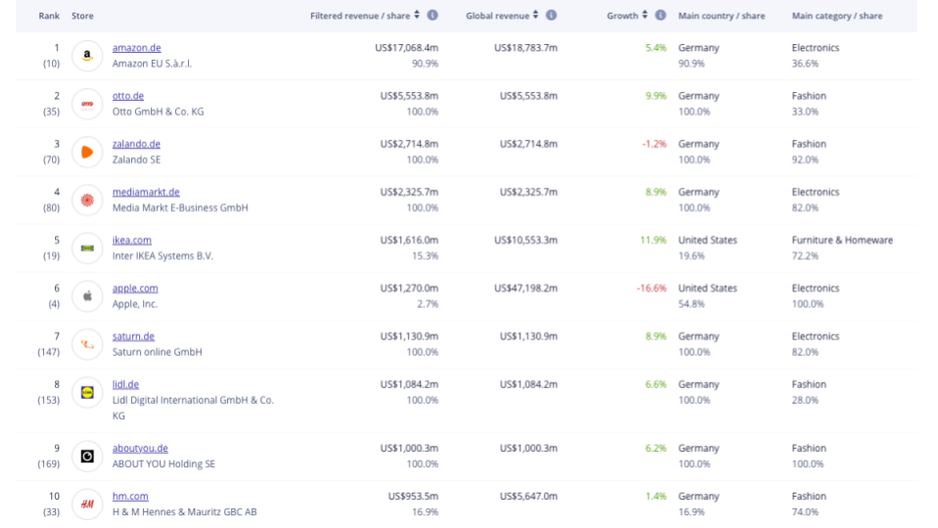Click filtered revenue US$17,068.4m value
The height and width of the screenshot is (528, 938).
(x=407, y=48)
